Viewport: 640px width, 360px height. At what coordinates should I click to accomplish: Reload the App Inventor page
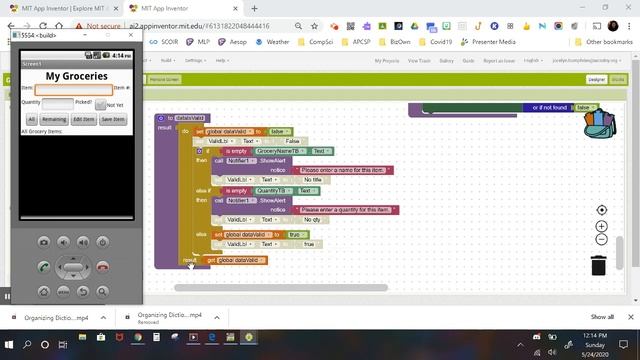click(x=43, y=26)
